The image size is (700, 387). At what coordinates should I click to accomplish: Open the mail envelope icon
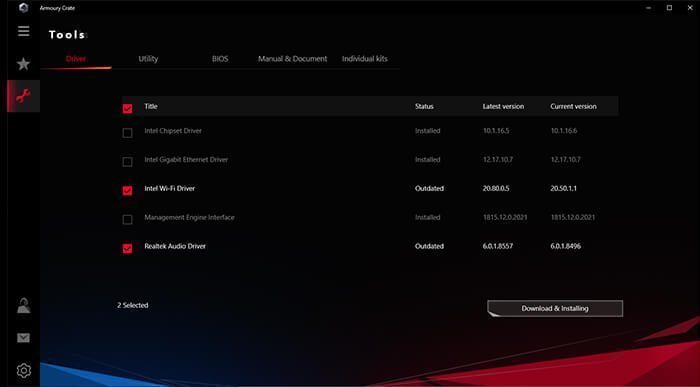(24, 338)
